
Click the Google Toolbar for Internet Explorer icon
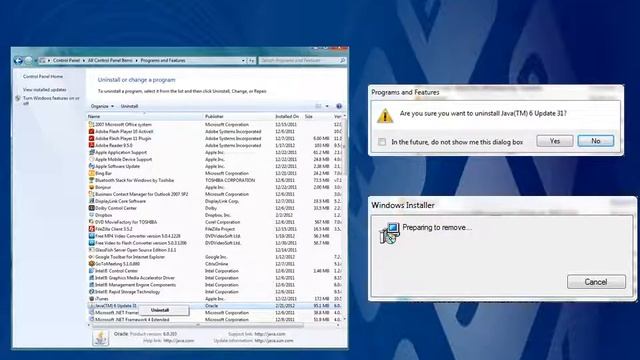tap(91, 257)
